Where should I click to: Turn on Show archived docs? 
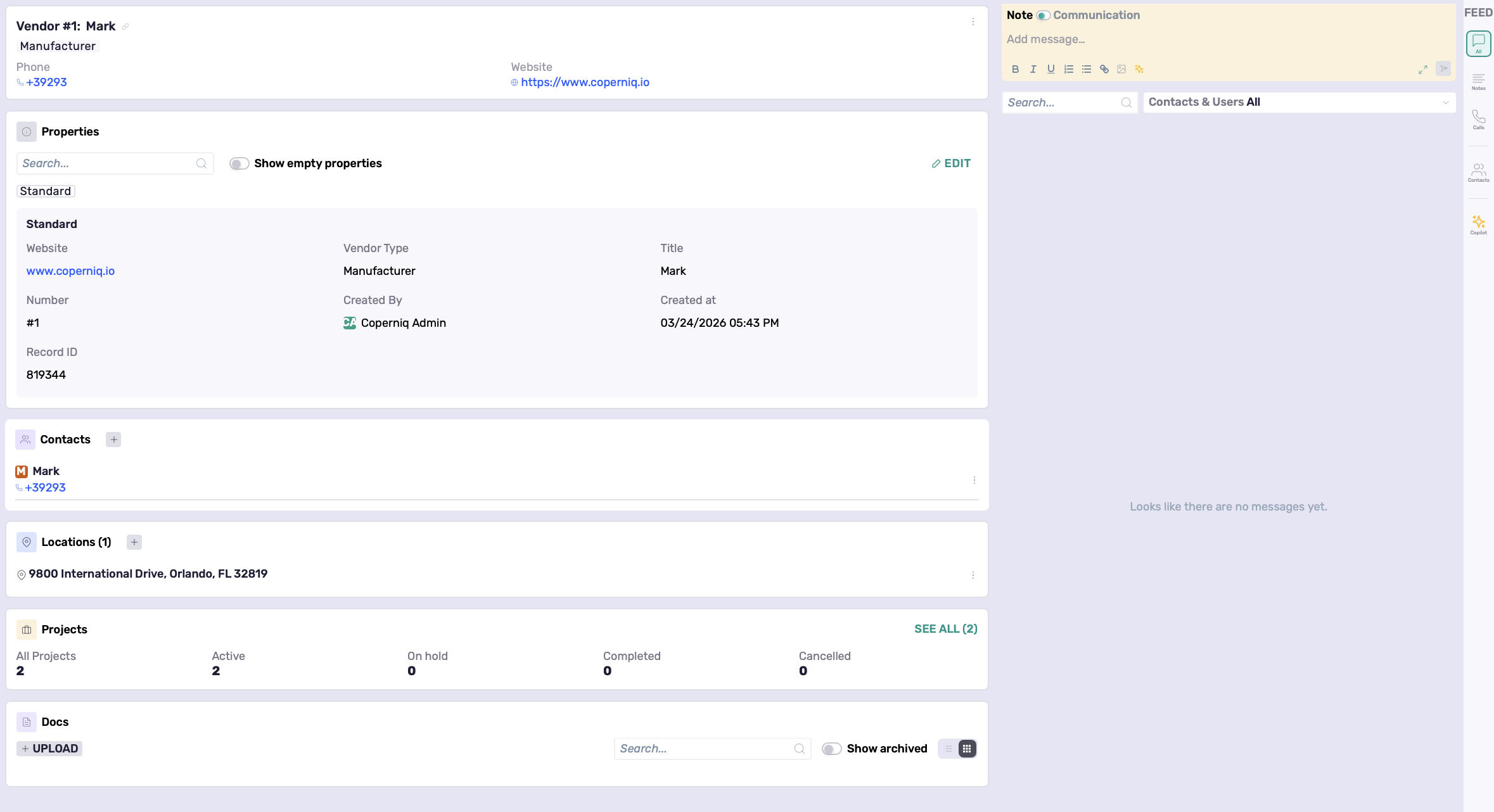click(831, 749)
